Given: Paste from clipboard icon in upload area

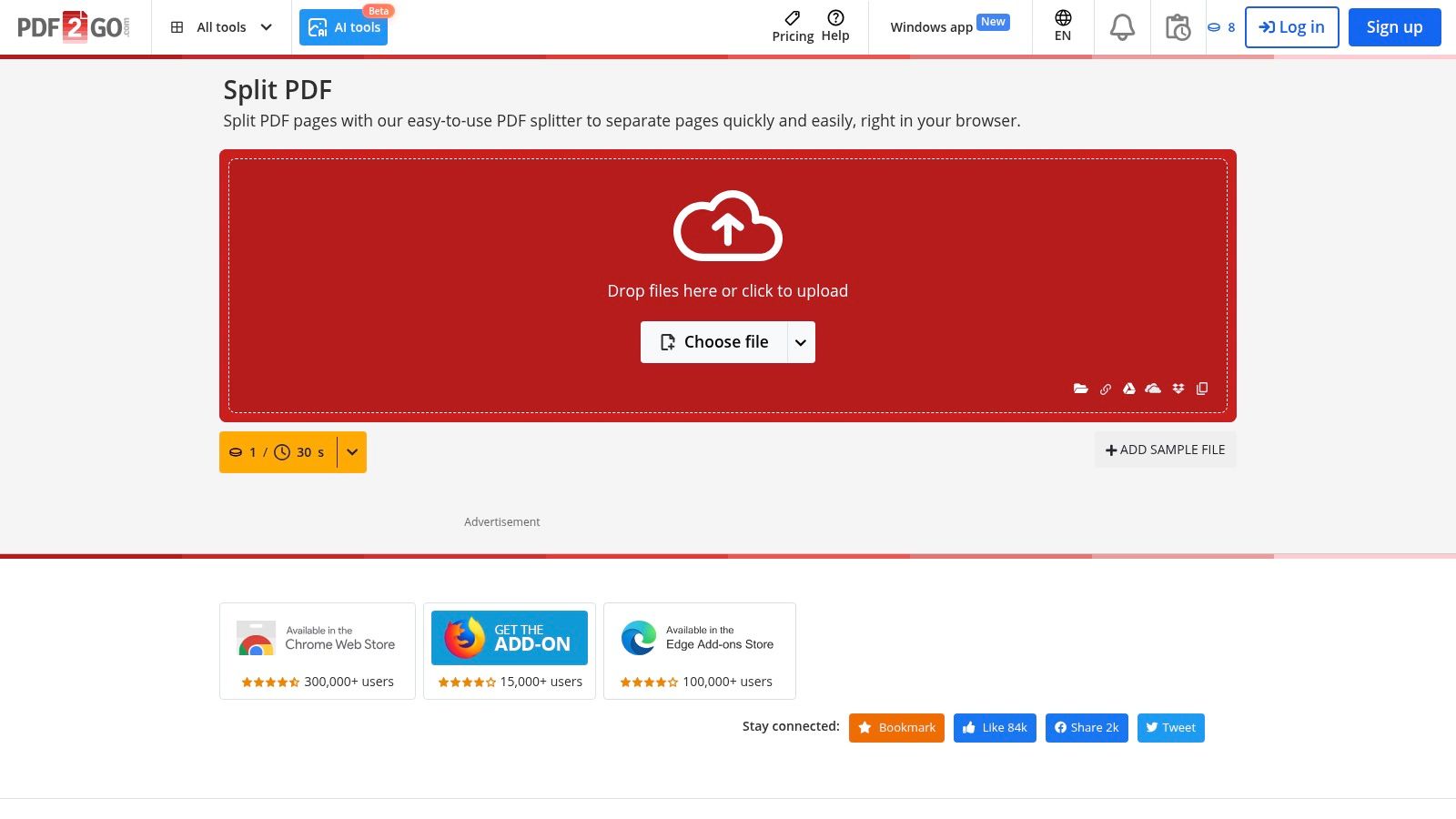Looking at the screenshot, I should (x=1202, y=389).
